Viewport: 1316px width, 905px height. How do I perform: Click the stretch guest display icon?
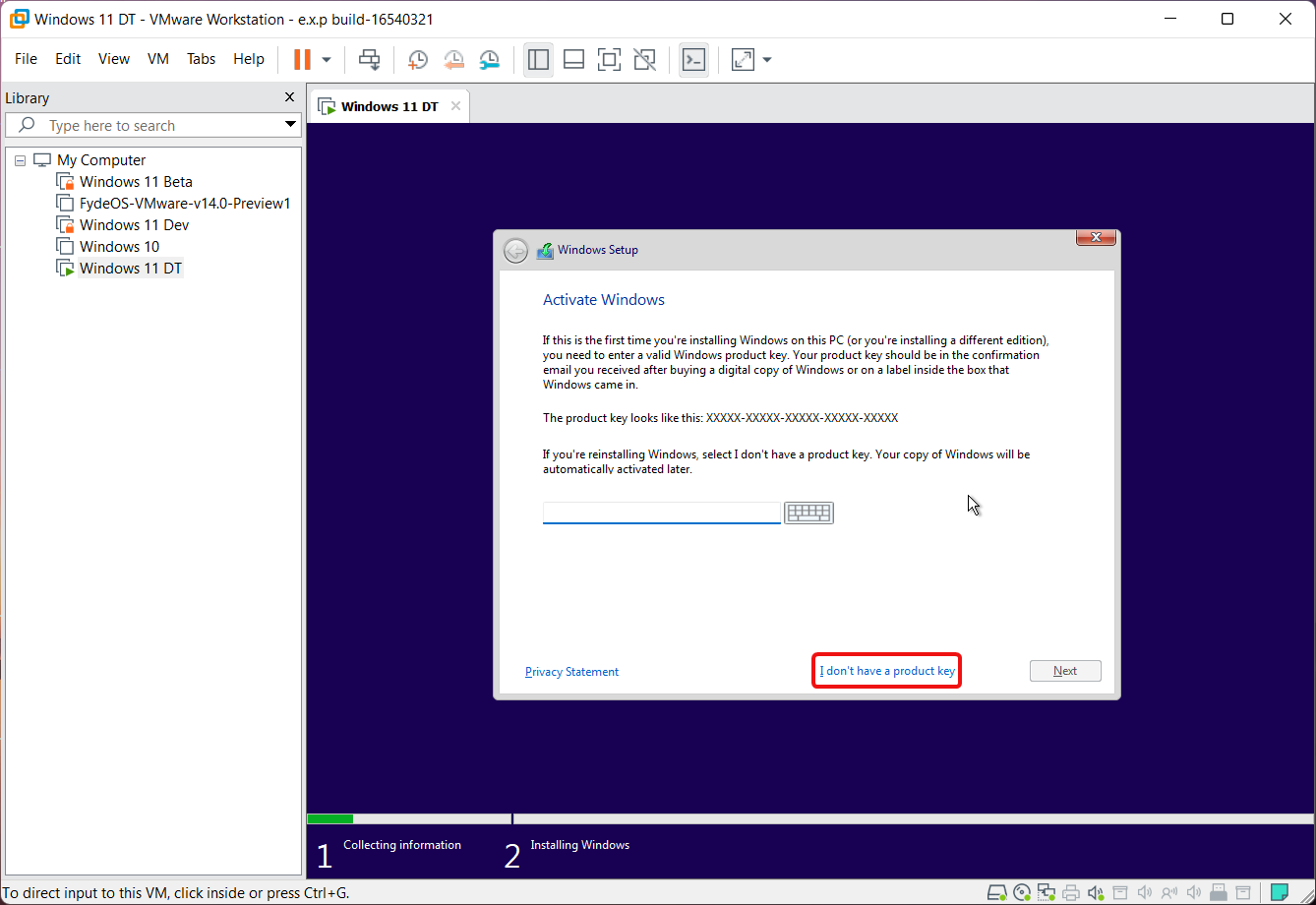(x=743, y=59)
